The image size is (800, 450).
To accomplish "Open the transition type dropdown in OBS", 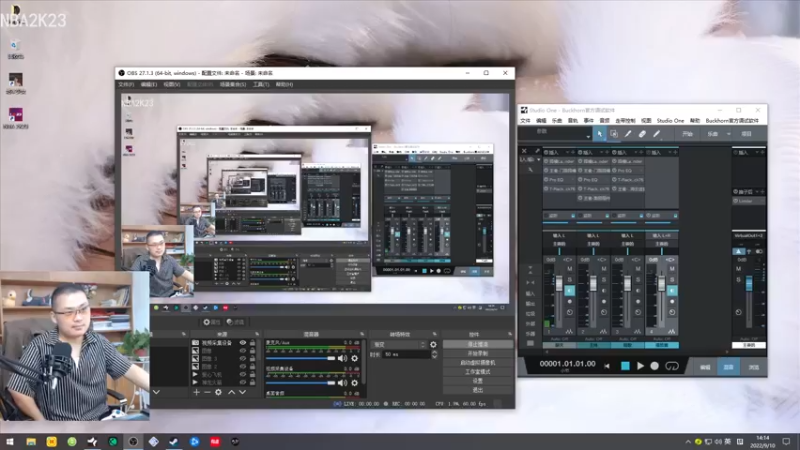I will pos(398,344).
